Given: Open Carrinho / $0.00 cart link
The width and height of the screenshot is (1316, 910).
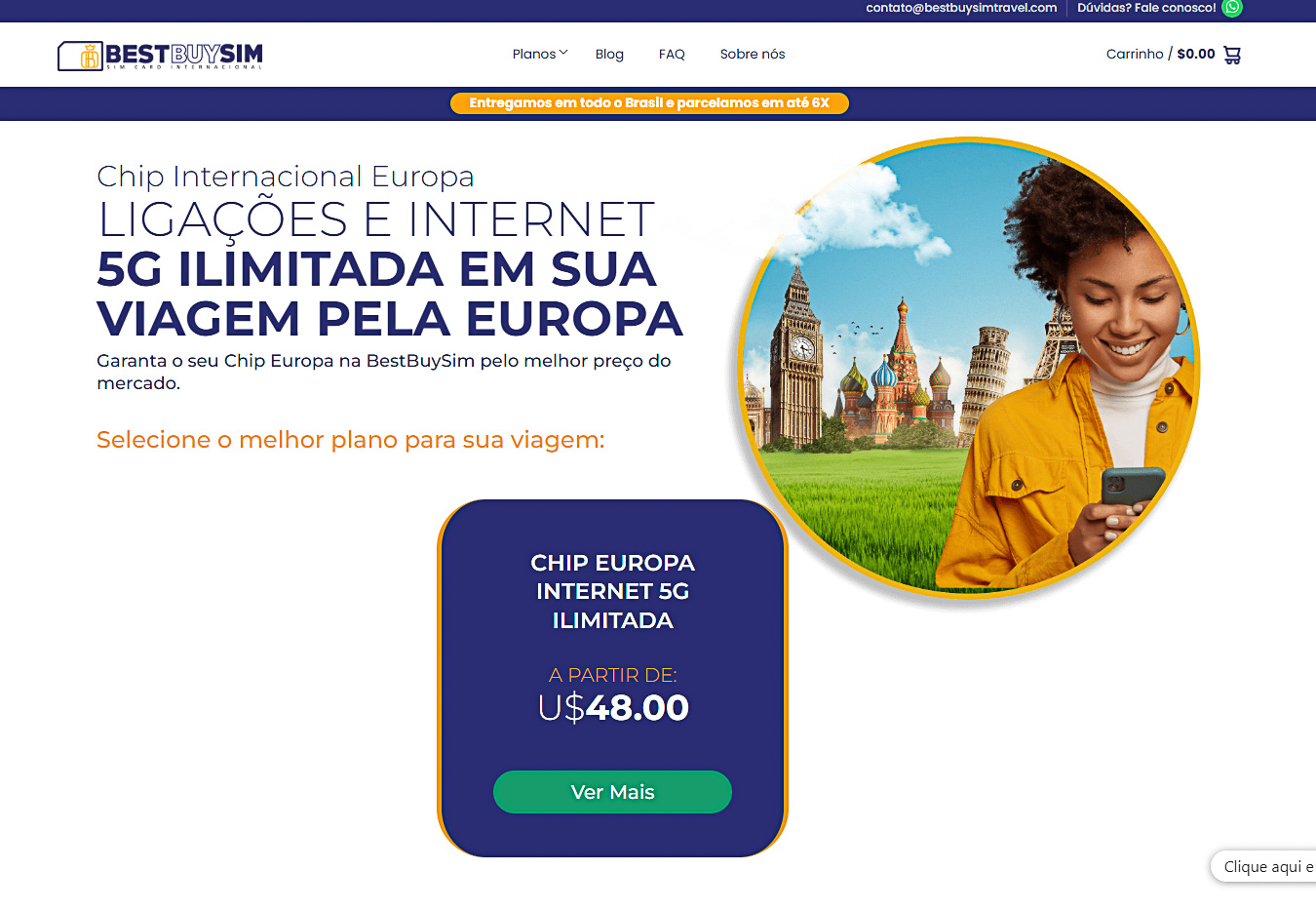Looking at the screenshot, I should pyautogui.click(x=1160, y=54).
